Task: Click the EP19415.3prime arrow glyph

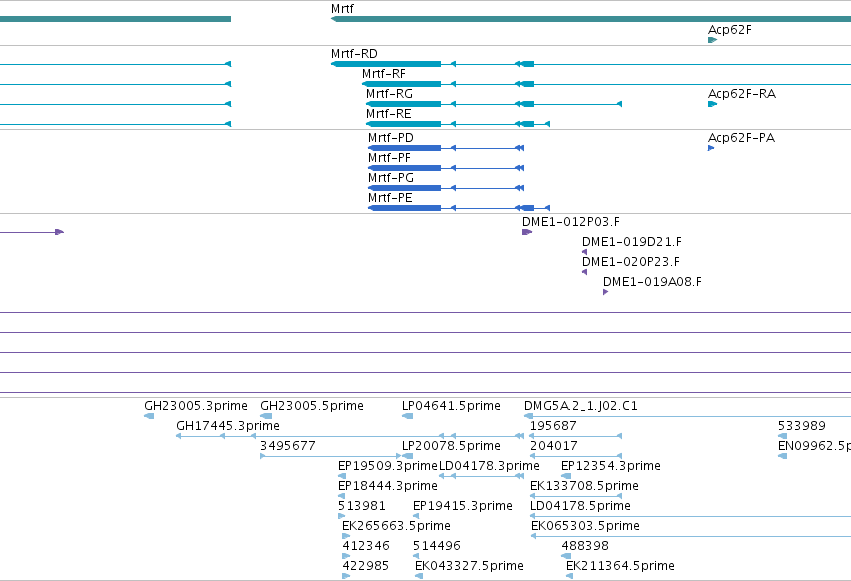Action: [416, 516]
